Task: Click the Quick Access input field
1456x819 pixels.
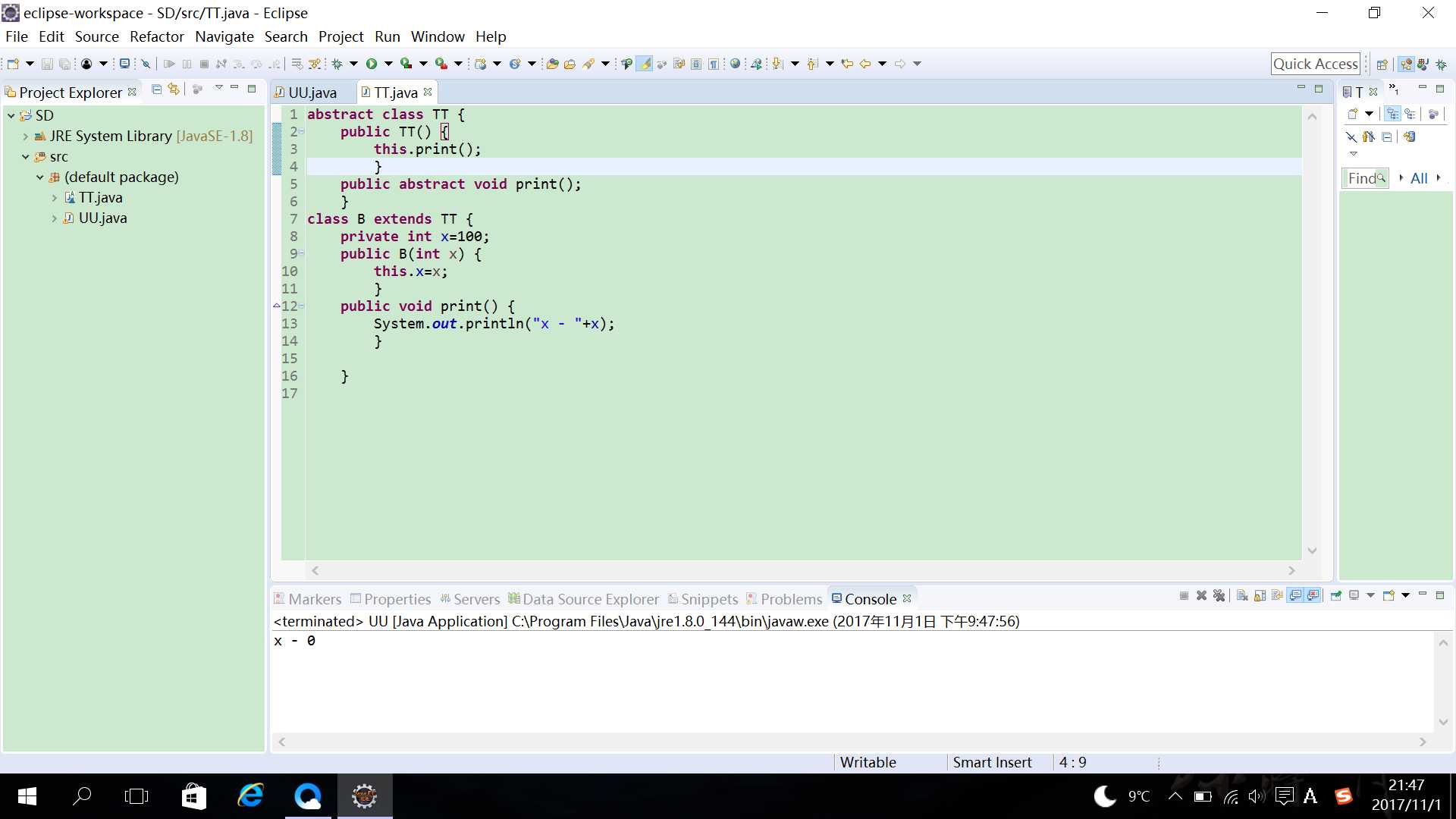Action: pos(1315,63)
